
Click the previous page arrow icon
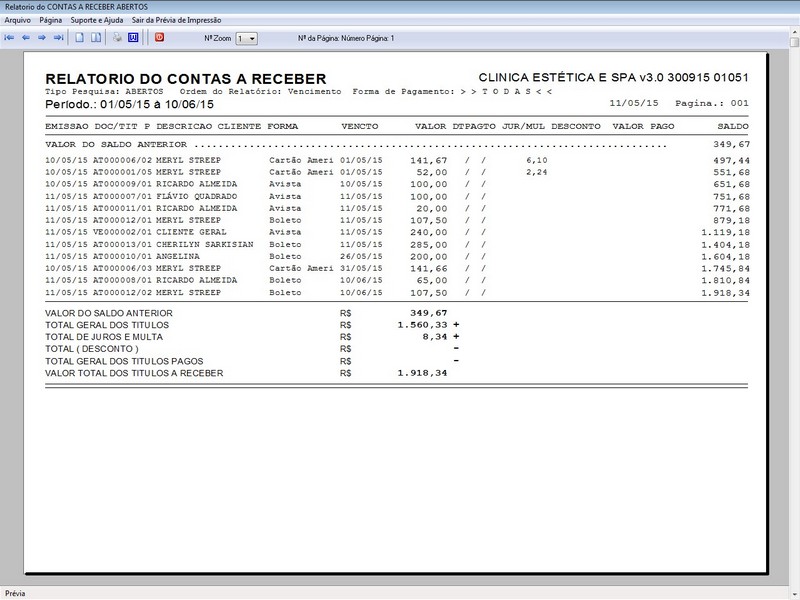tap(26, 38)
